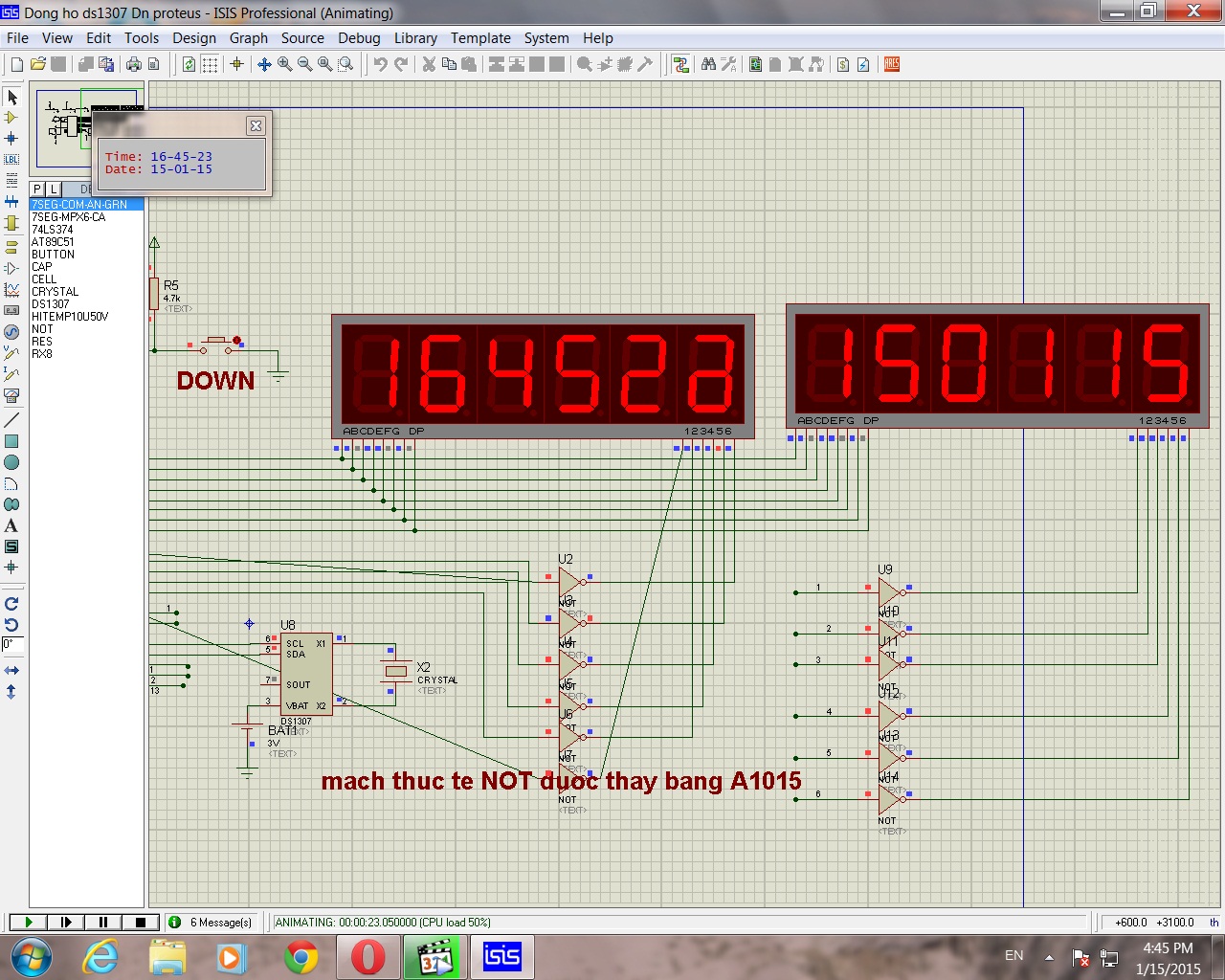Toggle the grid display icon

click(x=210, y=64)
